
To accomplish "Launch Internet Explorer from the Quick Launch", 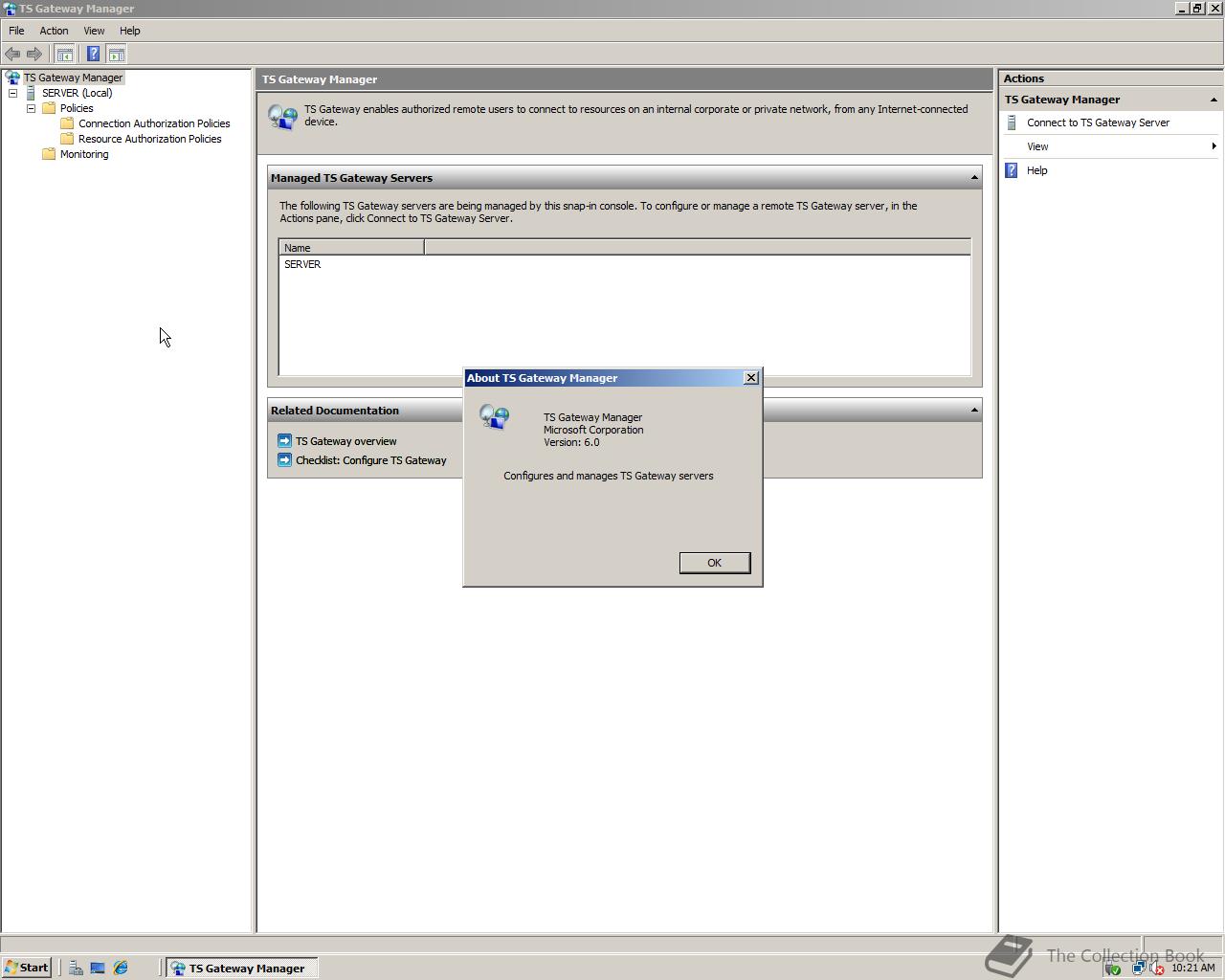I will pos(121,968).
